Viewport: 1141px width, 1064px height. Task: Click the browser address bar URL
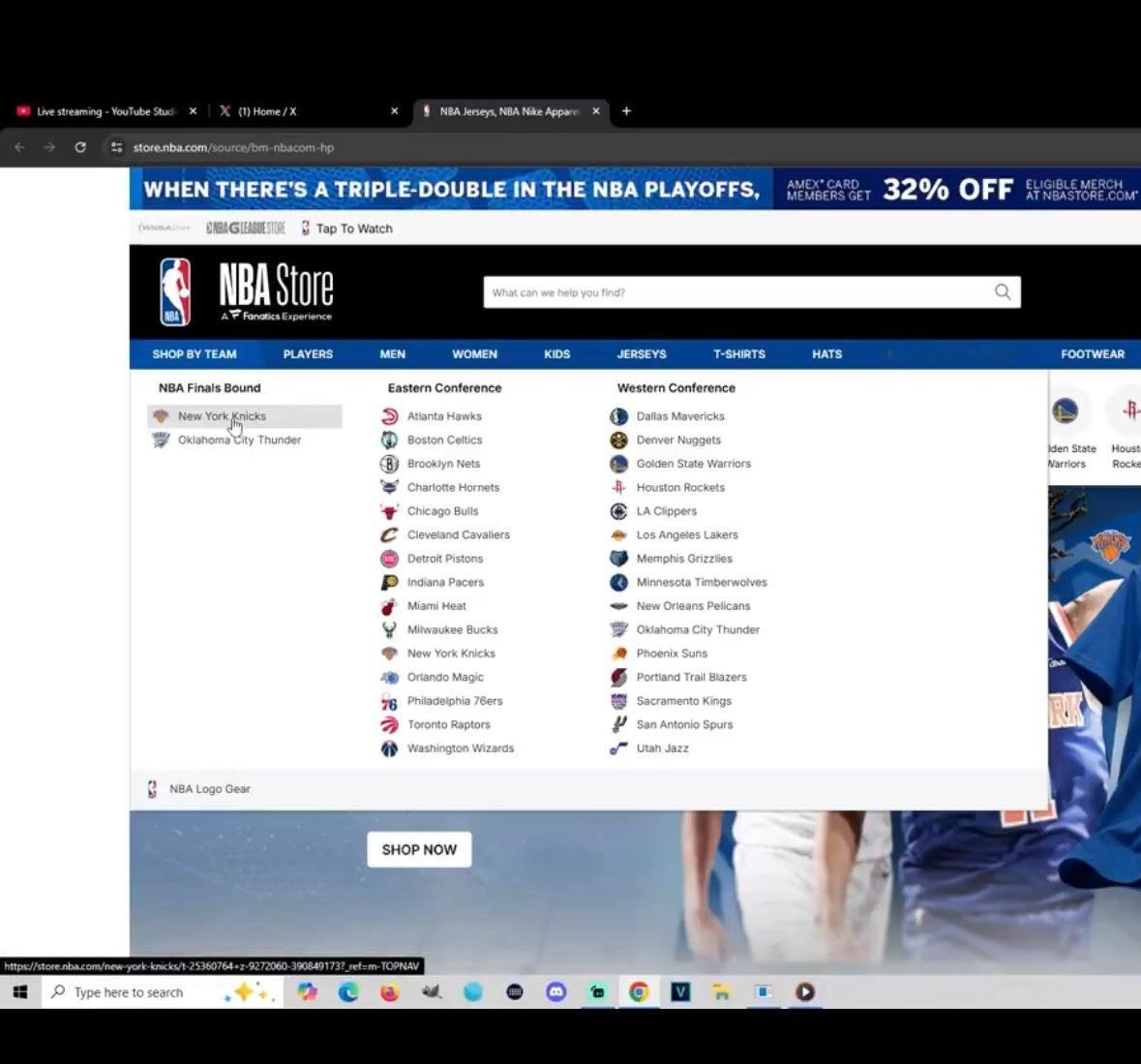[233, 147]
